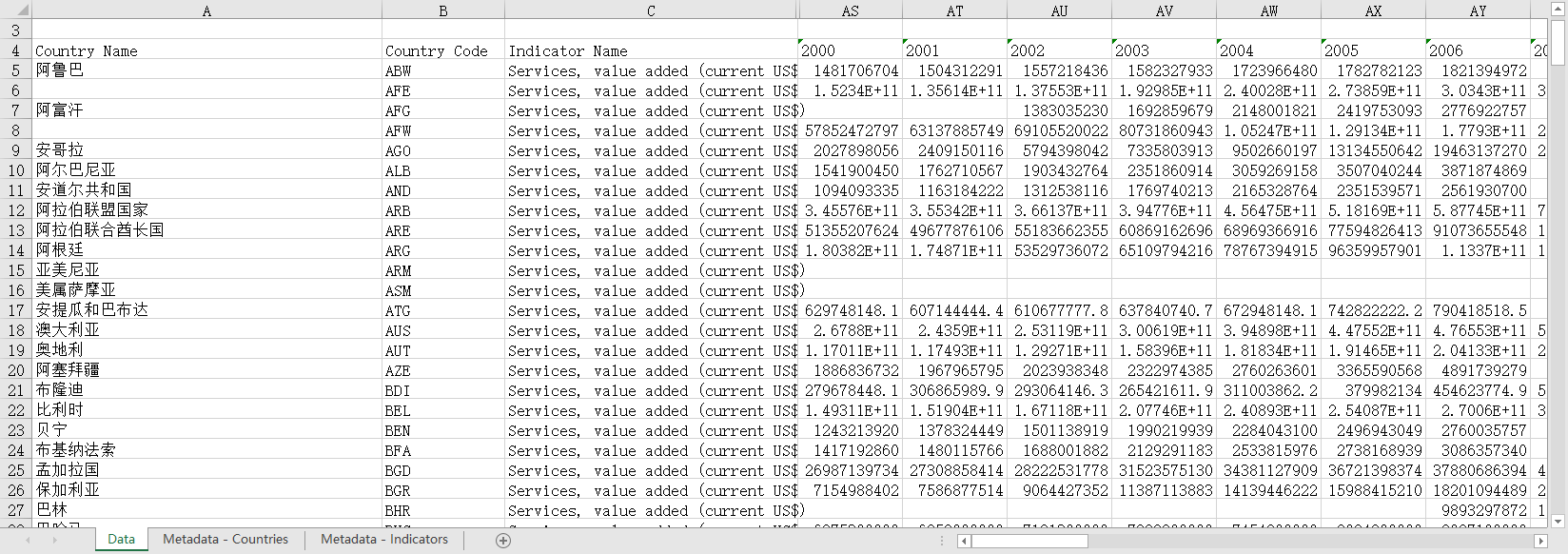Click the year 2003 header cell
The width and height of the screenshot is (1568, 554).
pos(1165,50)
